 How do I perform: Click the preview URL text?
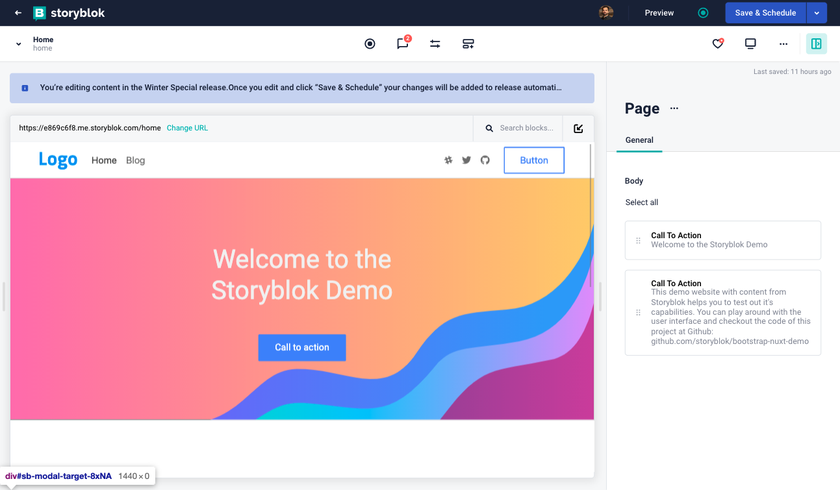coord(89,128)
